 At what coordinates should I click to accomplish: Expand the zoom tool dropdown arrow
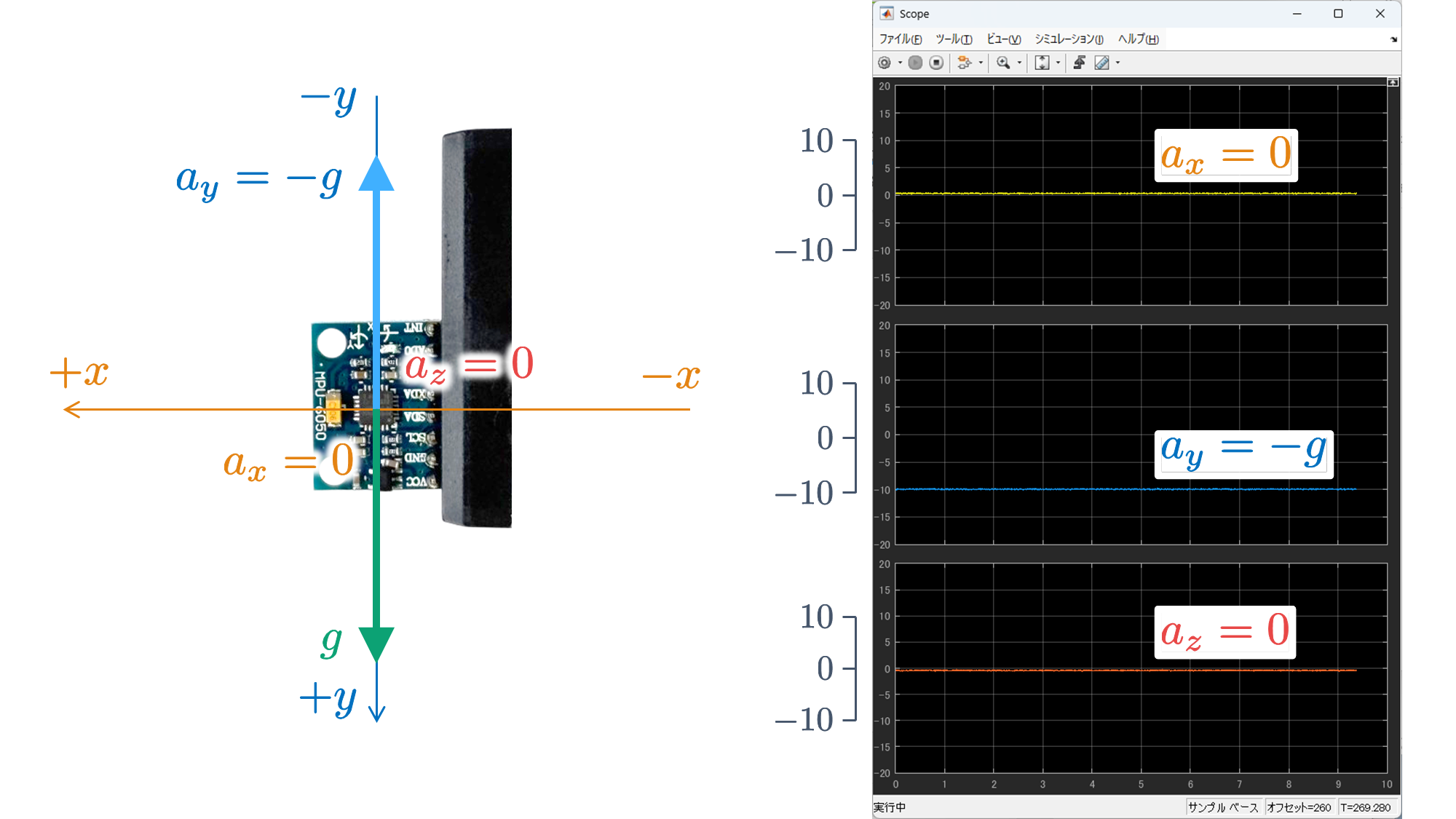click(1019, 63)
